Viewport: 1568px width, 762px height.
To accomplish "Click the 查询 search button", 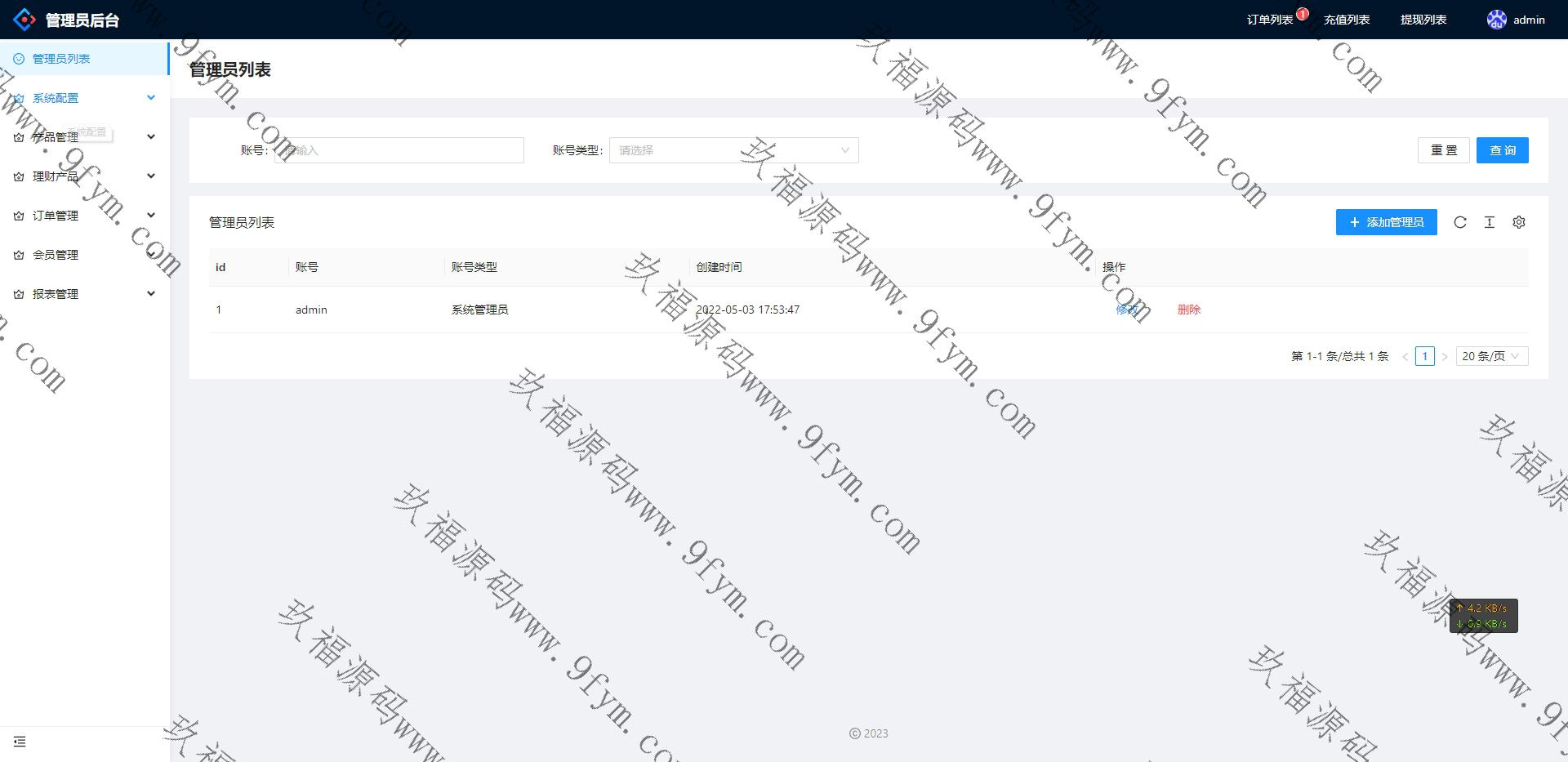I will [1502, 150].
